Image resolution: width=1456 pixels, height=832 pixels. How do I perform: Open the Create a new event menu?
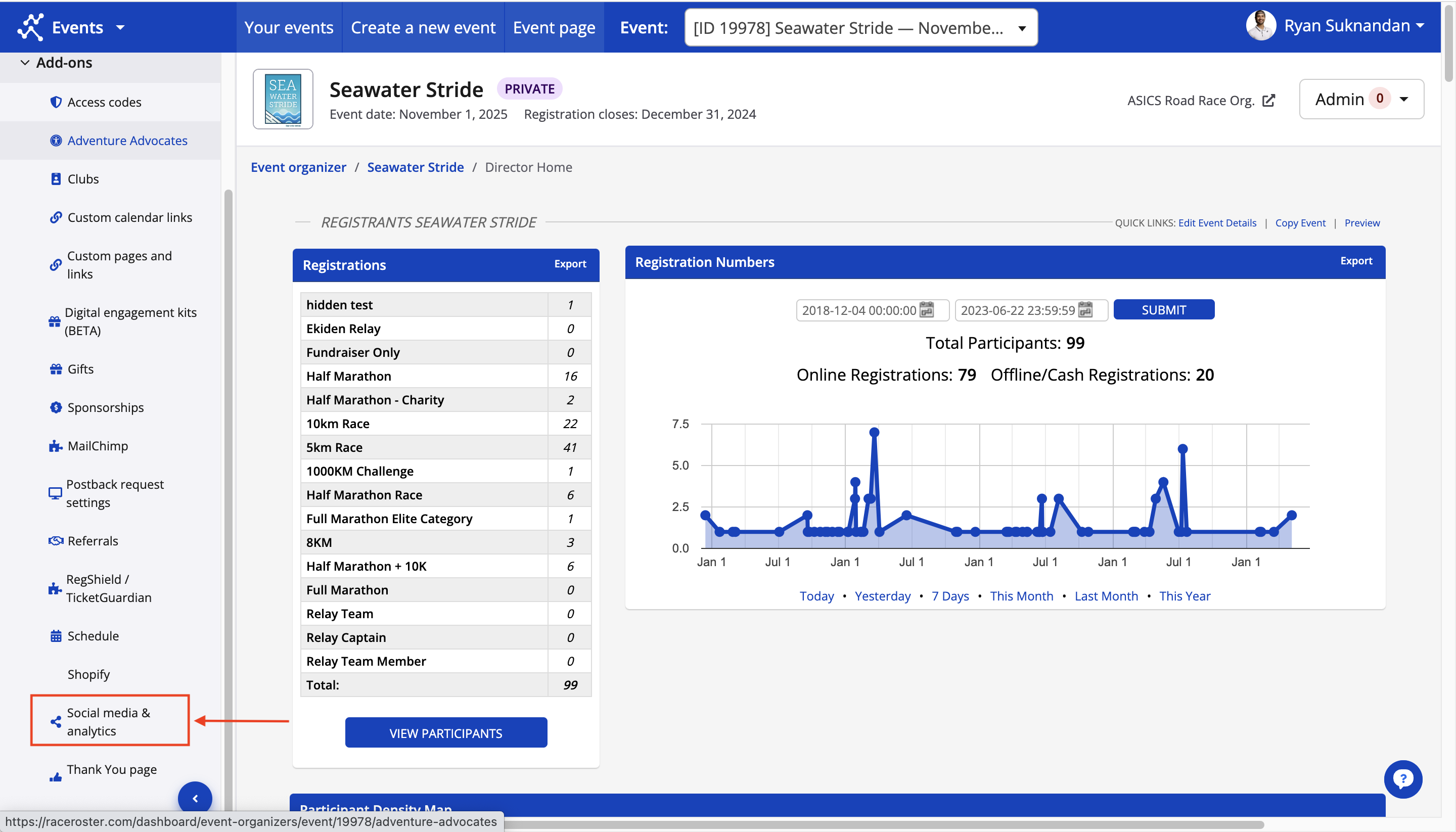[x=423, y=27]
